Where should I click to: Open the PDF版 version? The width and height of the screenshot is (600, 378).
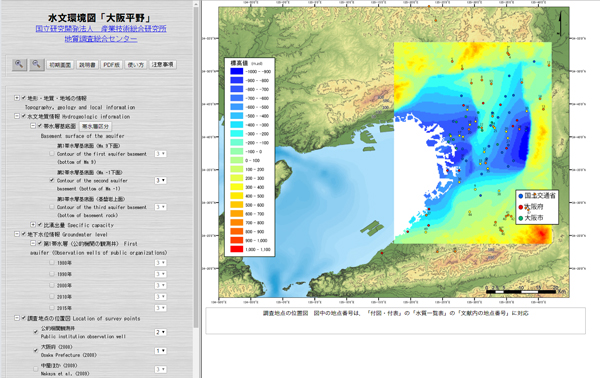(x=111, y=65)
